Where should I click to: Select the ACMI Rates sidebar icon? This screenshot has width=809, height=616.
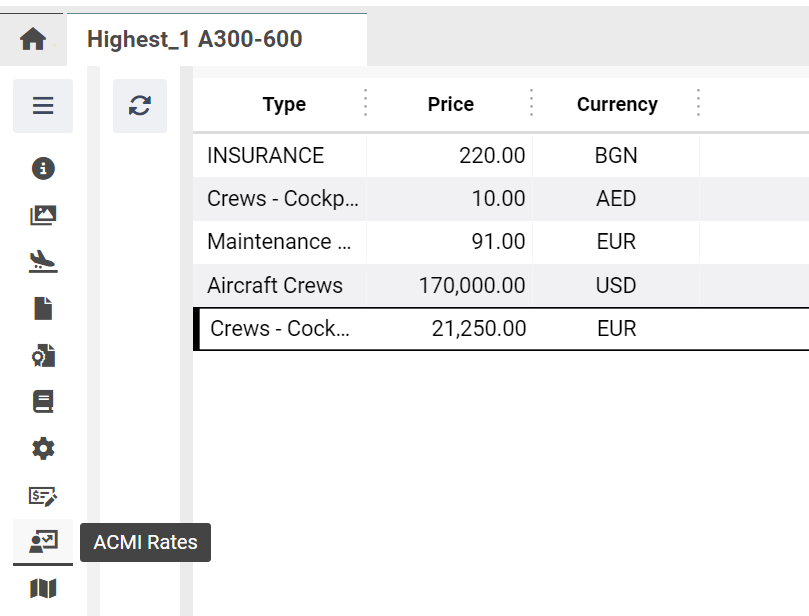pos(43,542)
